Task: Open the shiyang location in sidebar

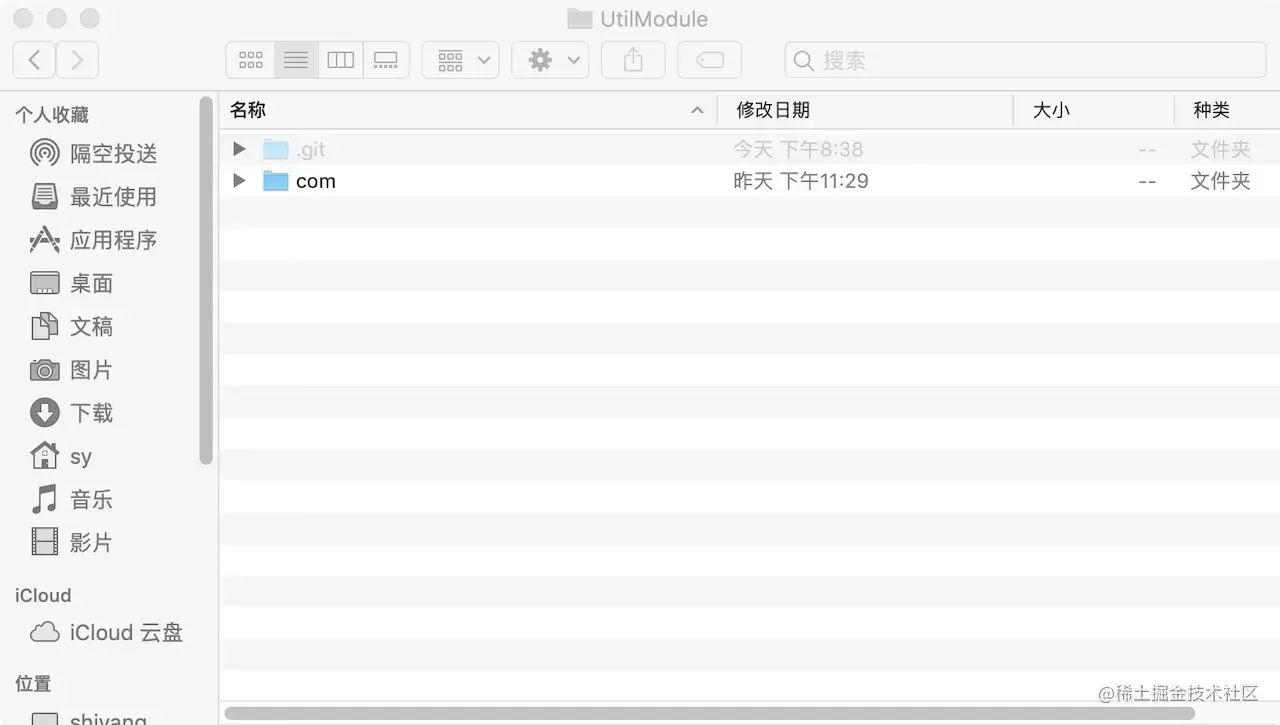Action: coord(89,719)
